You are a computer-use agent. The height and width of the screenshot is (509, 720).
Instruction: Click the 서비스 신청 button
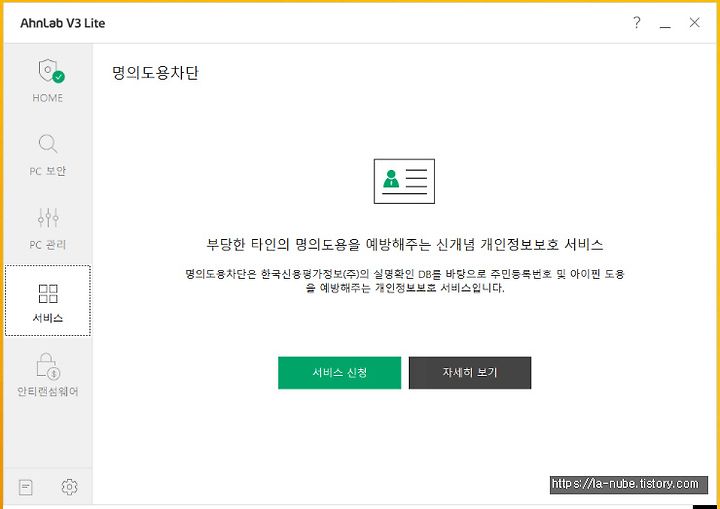tap(339, 373)
